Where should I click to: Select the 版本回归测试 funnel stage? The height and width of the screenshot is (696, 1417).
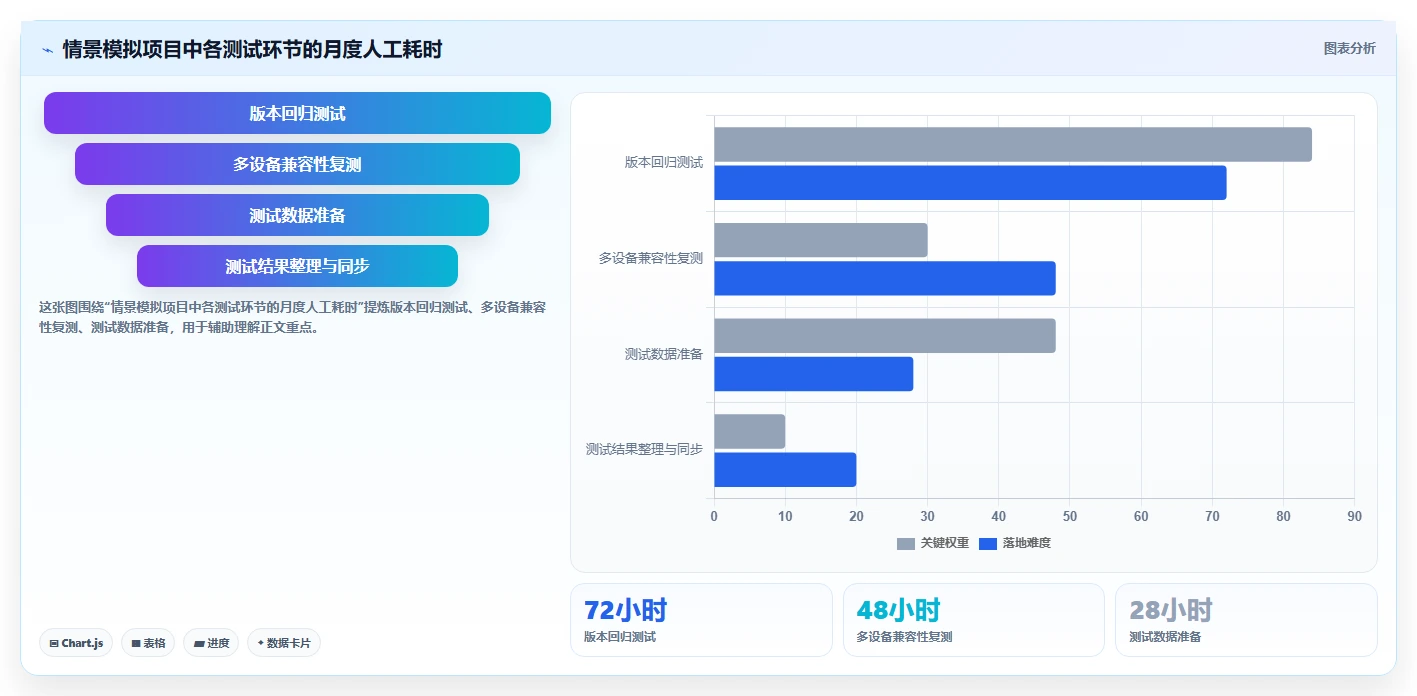click(x=297, y=113)
